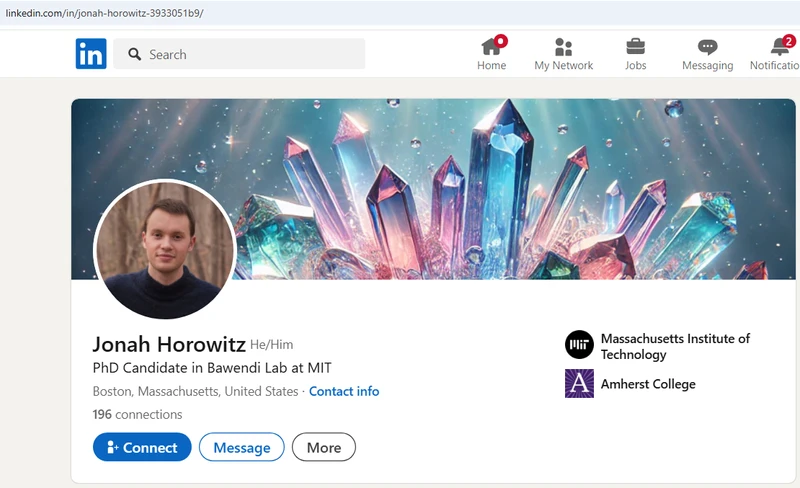Enlarge the circular profile photo
Image resolution: width=800 pixels, height=488 pixels.
click(164, 249)
